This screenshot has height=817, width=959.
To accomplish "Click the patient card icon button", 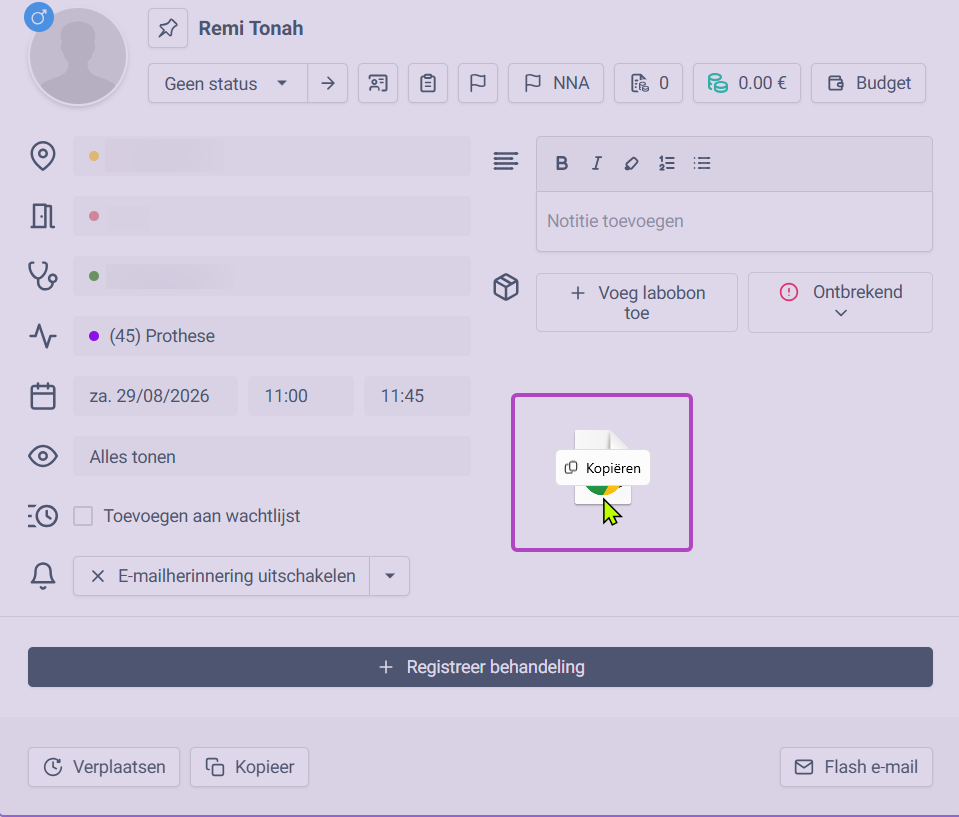I will (378, 83).
